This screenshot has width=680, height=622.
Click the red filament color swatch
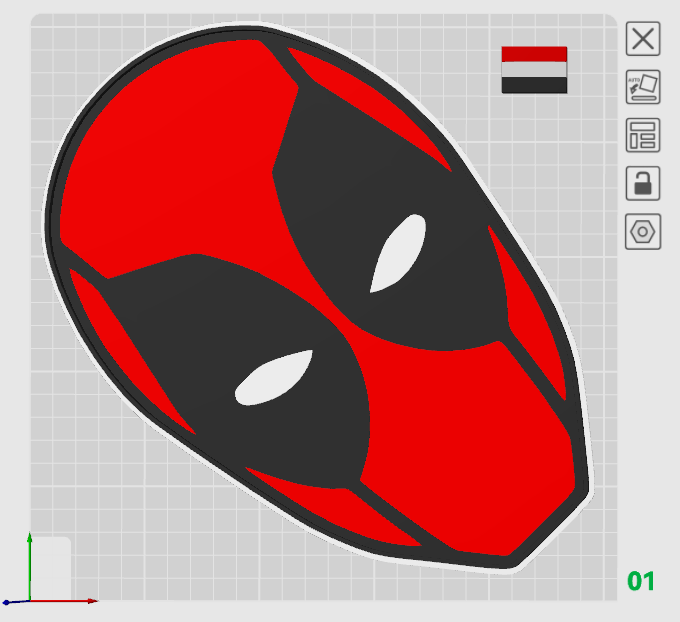tap(534, 54)
